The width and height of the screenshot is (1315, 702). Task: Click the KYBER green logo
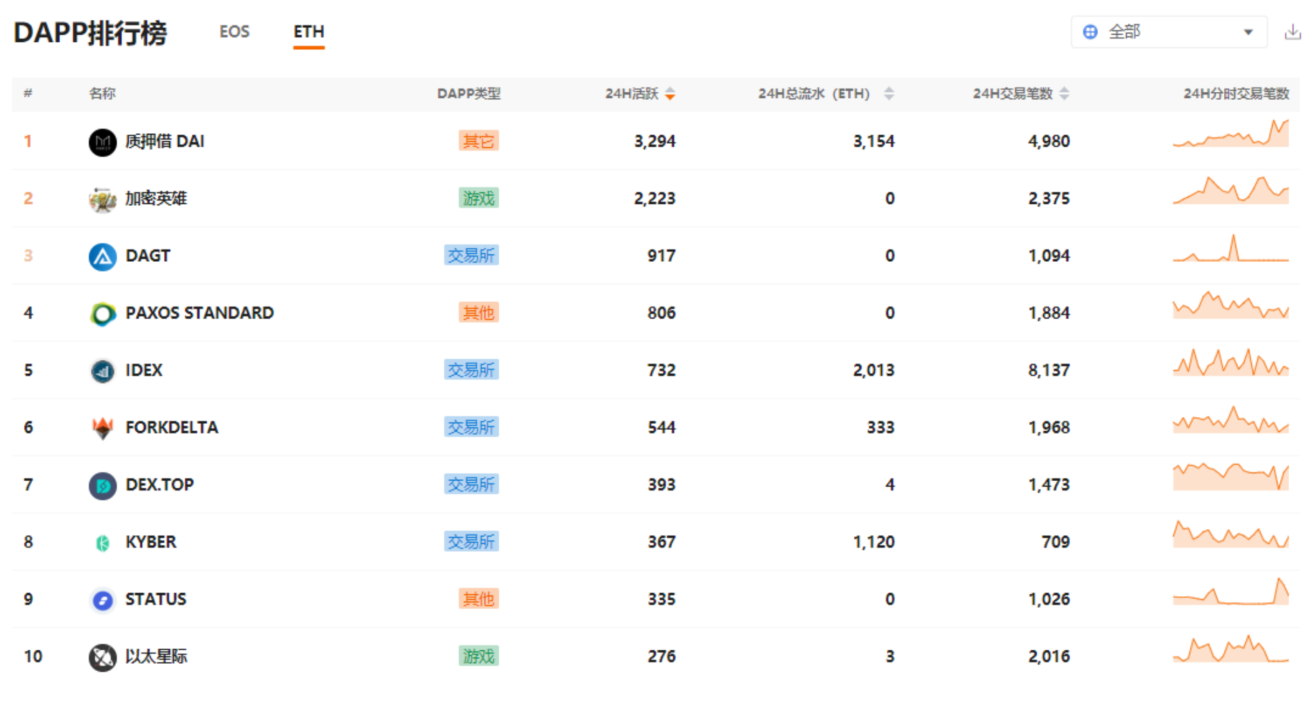click(x=103, y=542)
